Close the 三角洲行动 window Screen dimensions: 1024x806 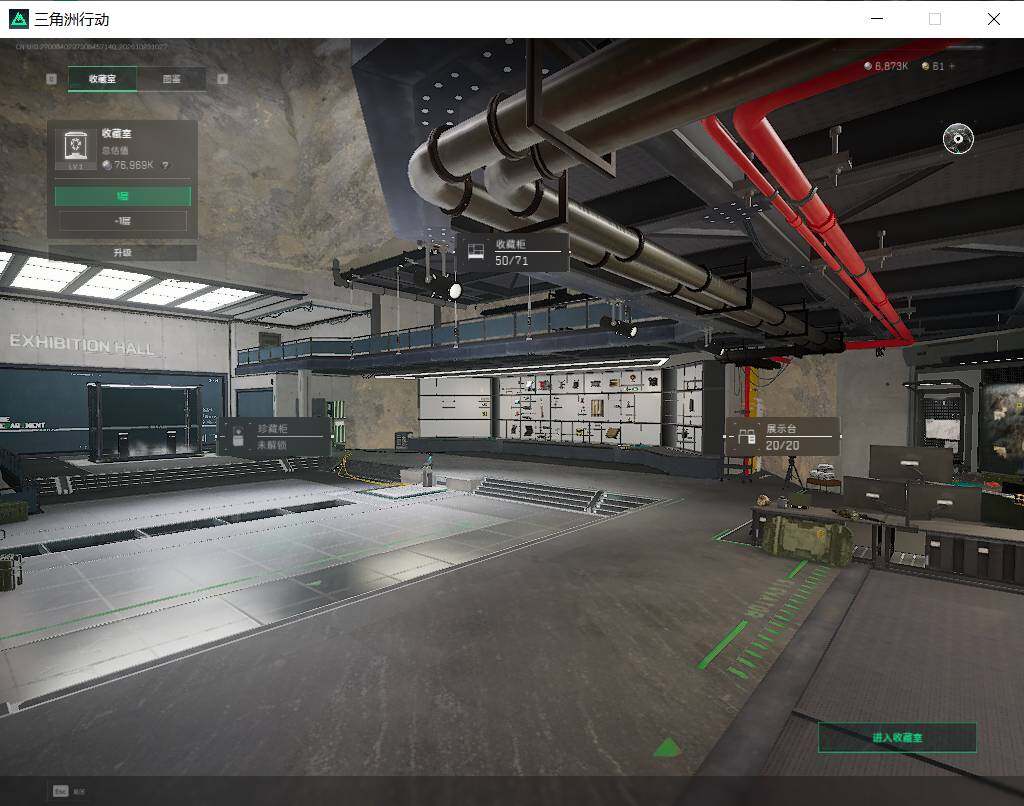coord(993,19)
